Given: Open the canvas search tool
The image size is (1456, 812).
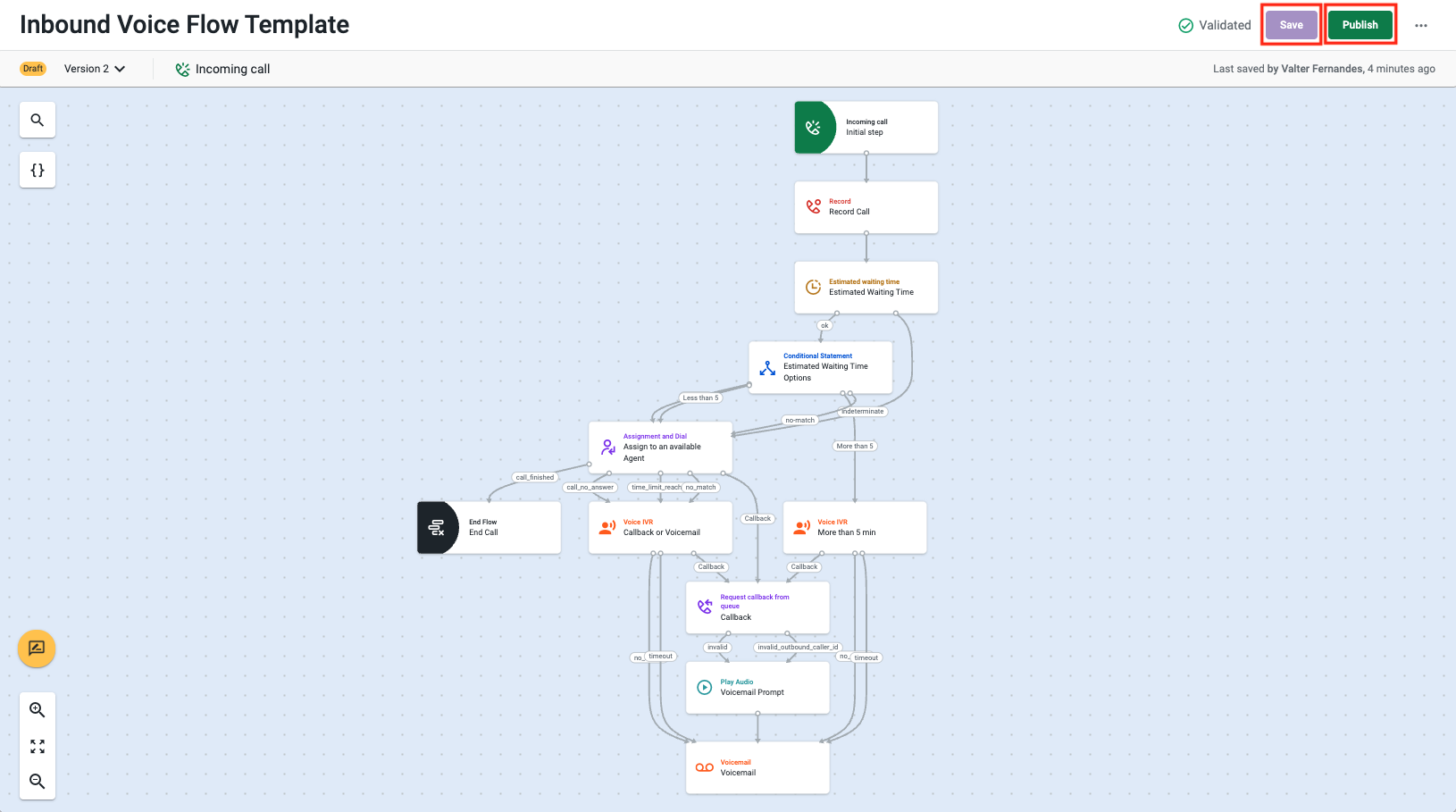Looking at the screenshot, I should click(38, 120).
